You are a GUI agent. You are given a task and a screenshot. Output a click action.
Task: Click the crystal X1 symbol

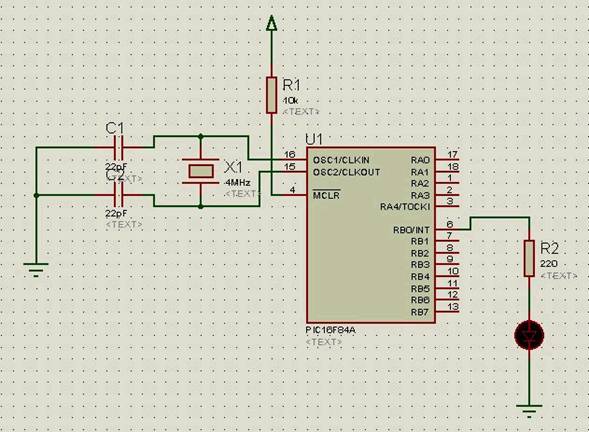[x=201, y=171]
